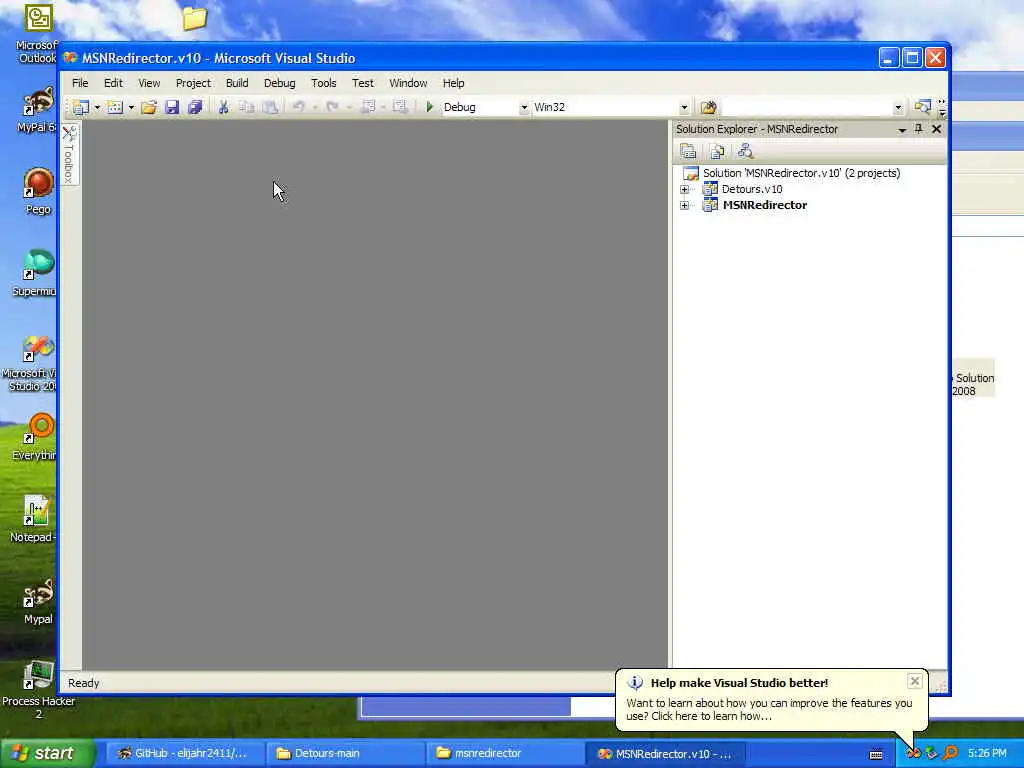Click the Save All toolbar icon
The image size is (1024, 768).
pyautogui.click(x=195, y=107)
